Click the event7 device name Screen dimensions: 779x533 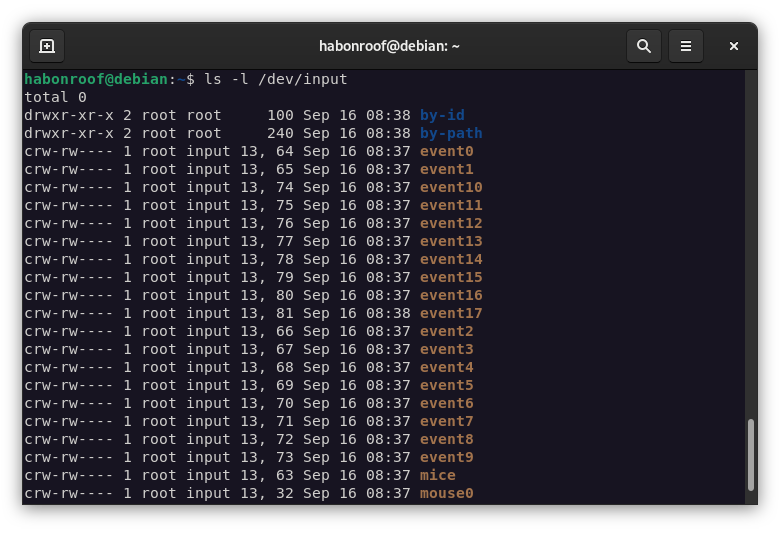pos(447,421)
